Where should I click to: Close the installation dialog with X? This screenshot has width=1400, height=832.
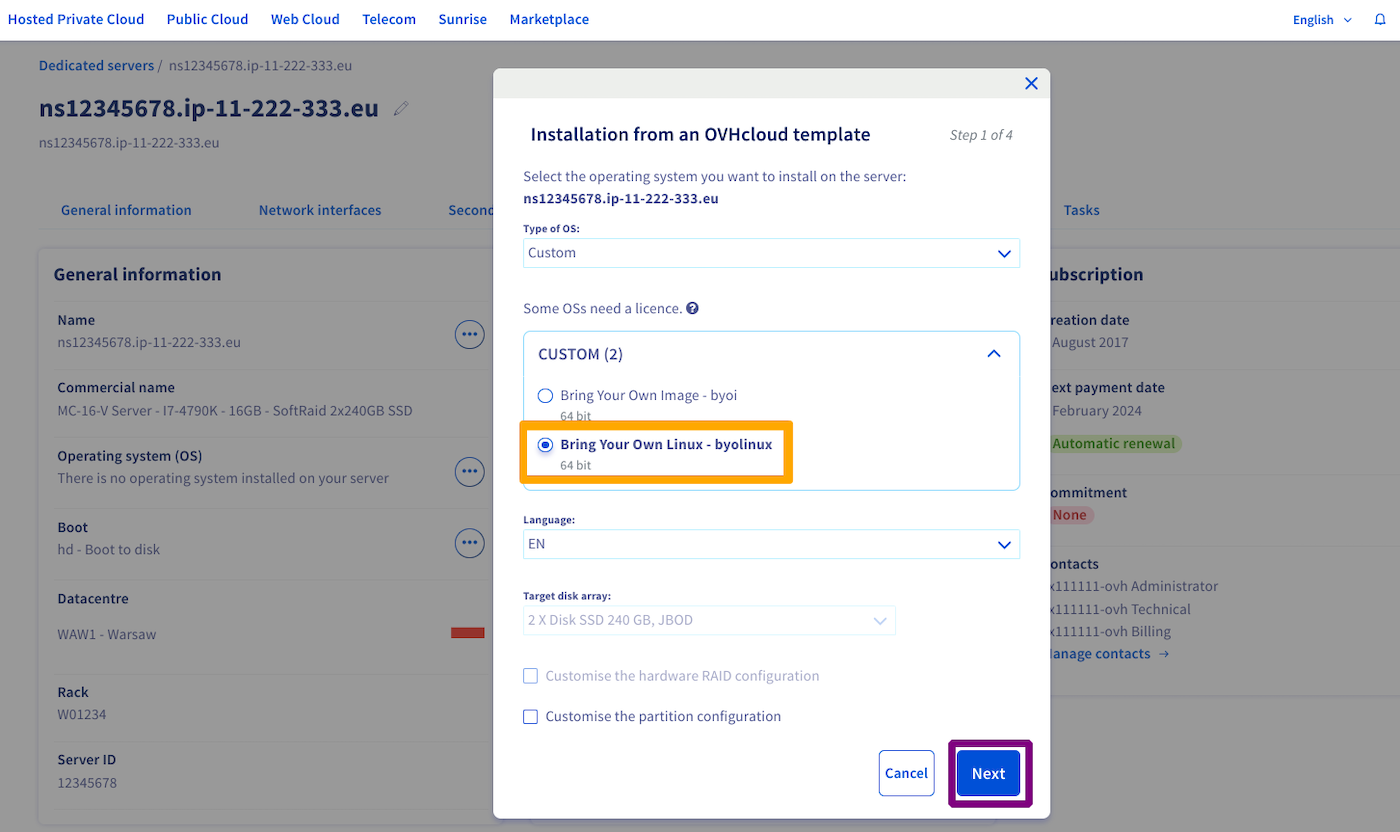point(1031,84)
